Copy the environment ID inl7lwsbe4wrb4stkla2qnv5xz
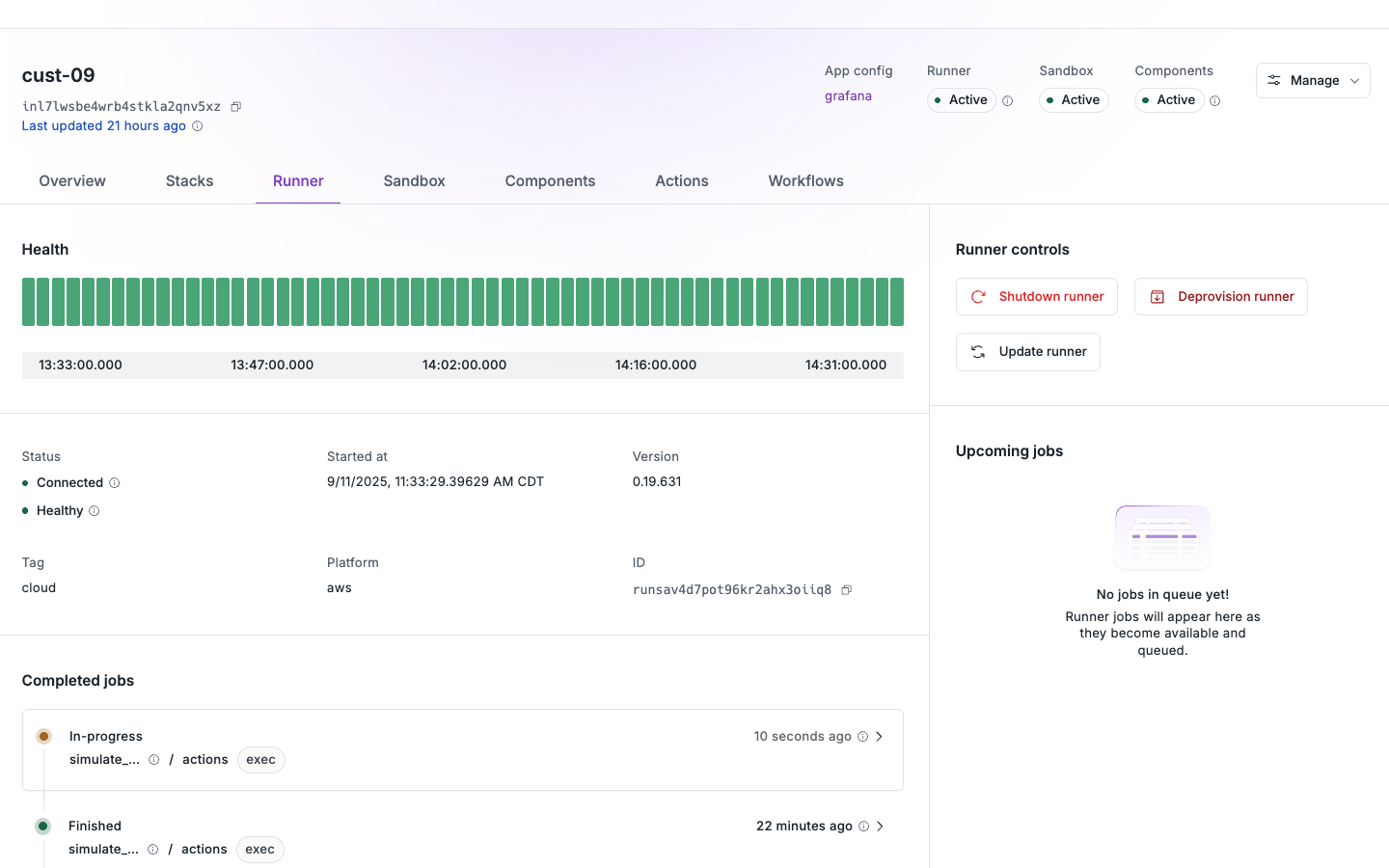Screen dimensions: 1389x868 point(236,106)
